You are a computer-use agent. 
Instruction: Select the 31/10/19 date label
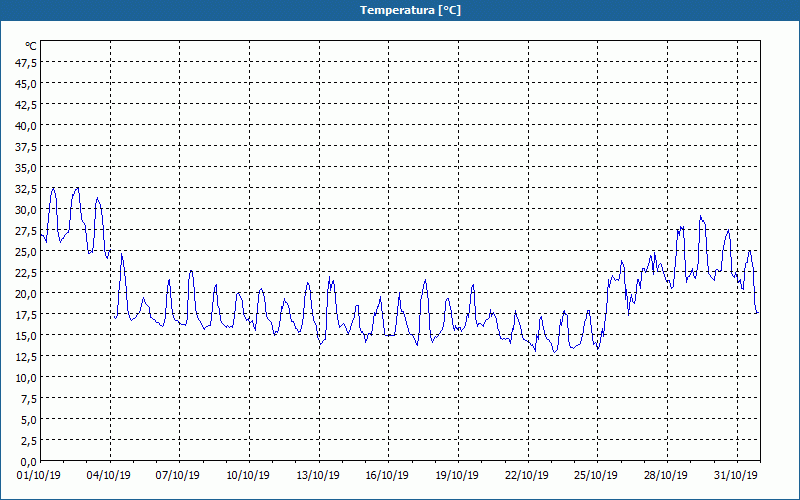pyautogui.click(x=736, y=475)
